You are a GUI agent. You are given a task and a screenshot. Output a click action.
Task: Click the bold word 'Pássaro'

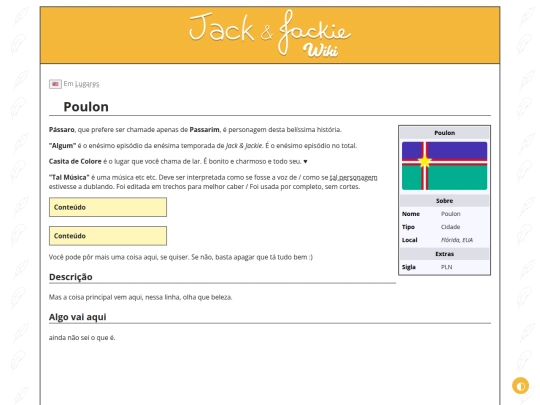(x=62, y=130)
